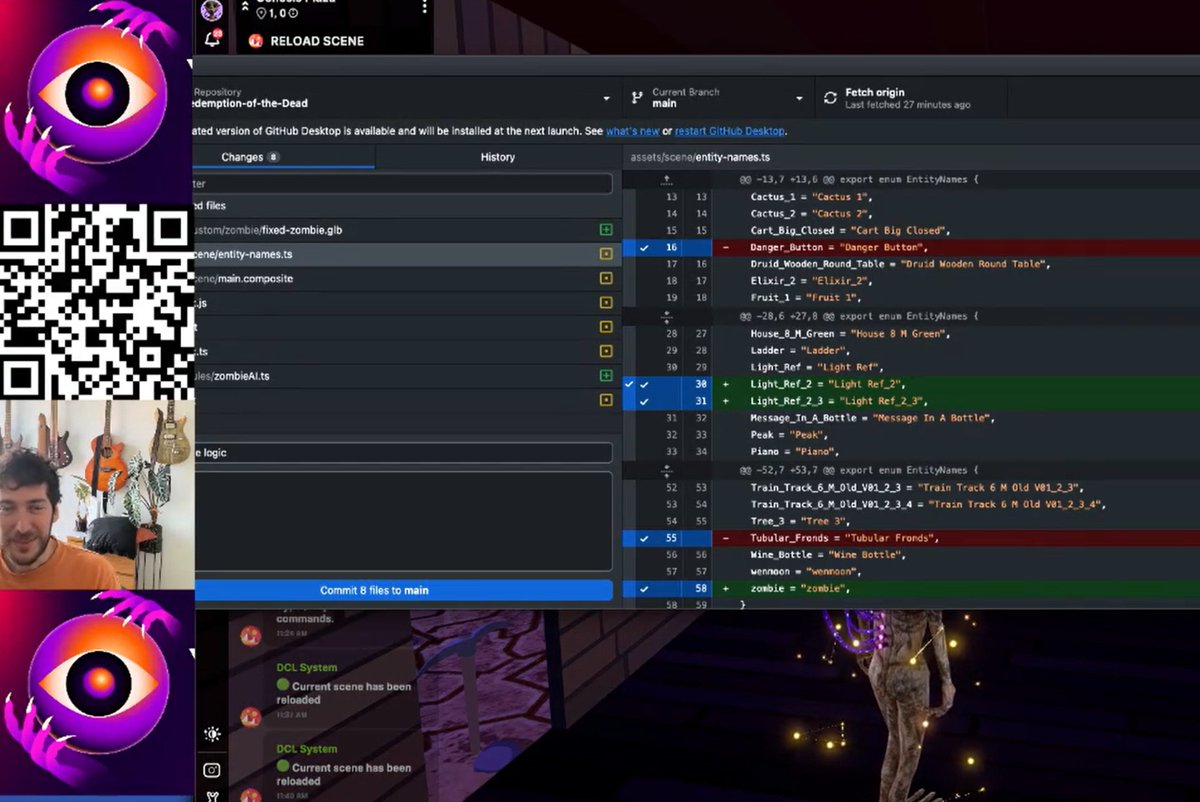Image resolution: width=1200 pixels, height=802 pixels.
Task: Open the redemption-of-the-Dead repository dropdown
Action: [x=400, y=97]
